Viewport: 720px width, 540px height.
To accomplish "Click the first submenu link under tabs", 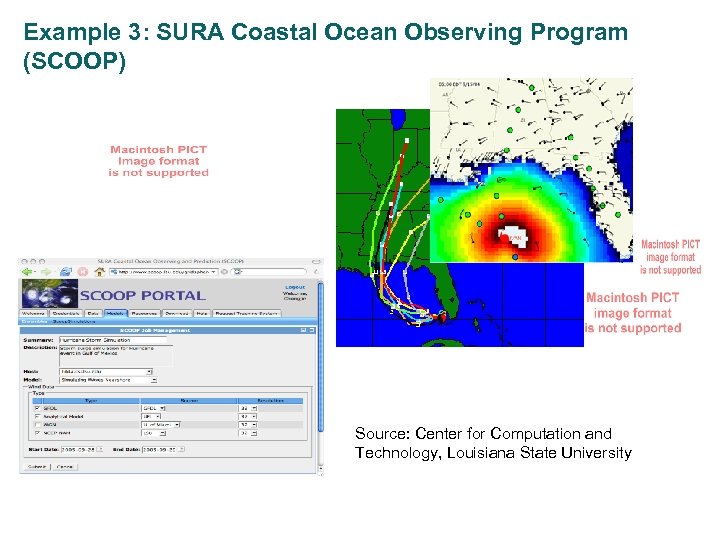I will pos(34,321).
